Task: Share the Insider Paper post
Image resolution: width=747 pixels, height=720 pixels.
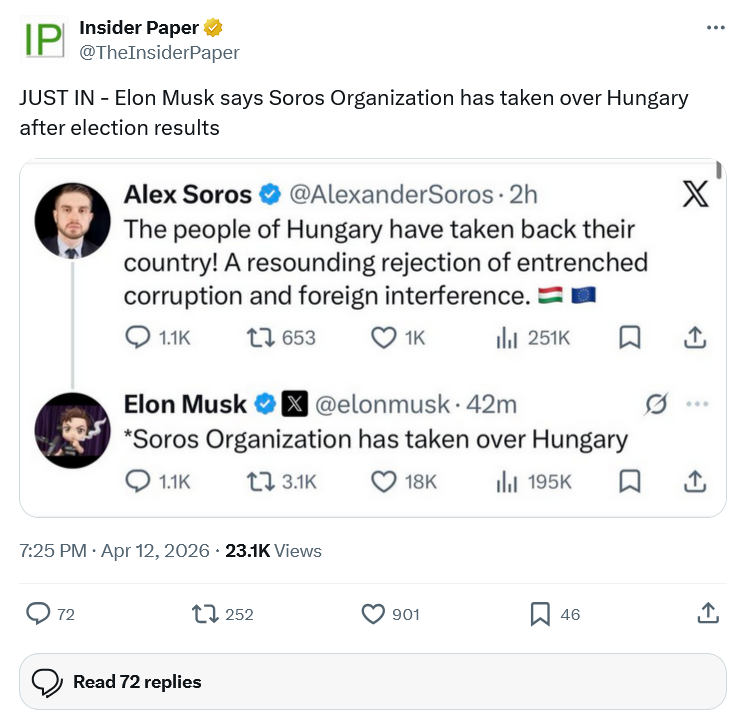Action: [707, 612]
